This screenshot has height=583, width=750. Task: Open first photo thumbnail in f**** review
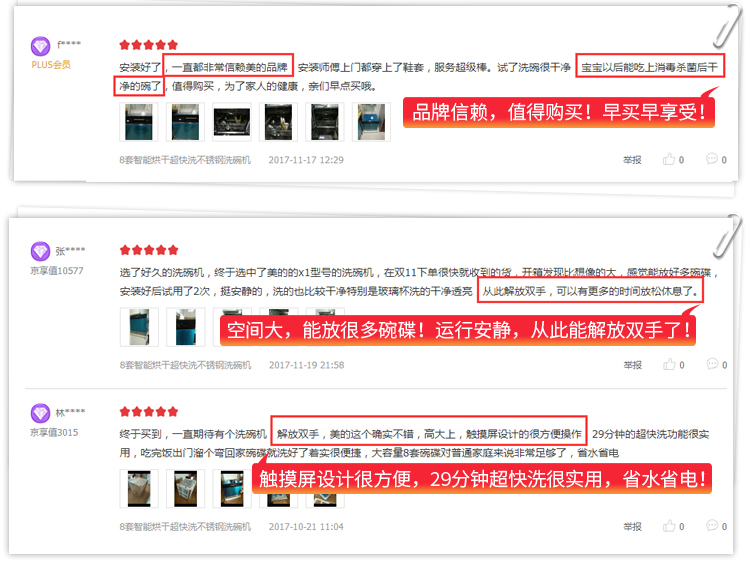coord(139,122)
